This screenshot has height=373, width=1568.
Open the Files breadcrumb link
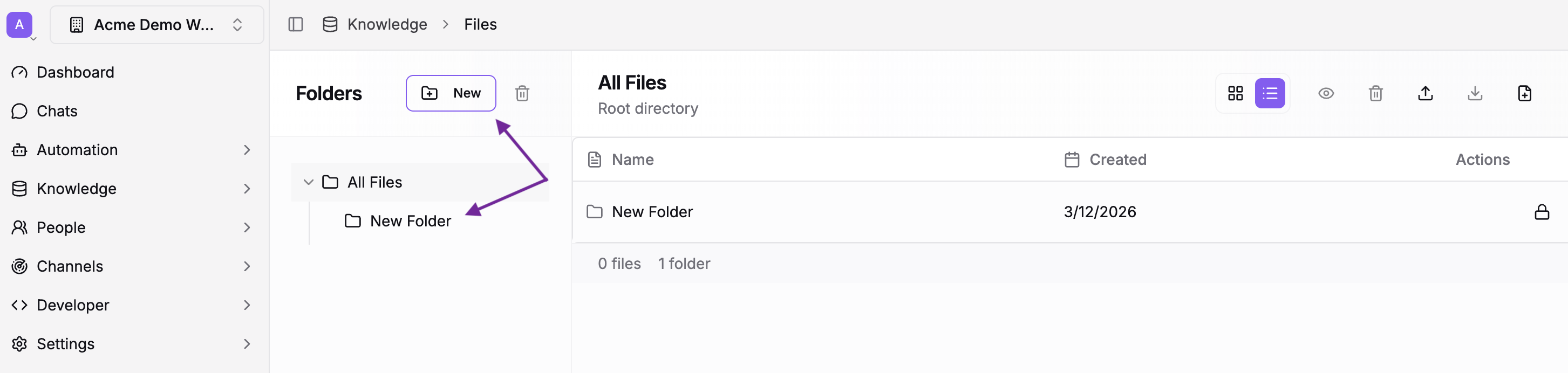tap(480, 24)
